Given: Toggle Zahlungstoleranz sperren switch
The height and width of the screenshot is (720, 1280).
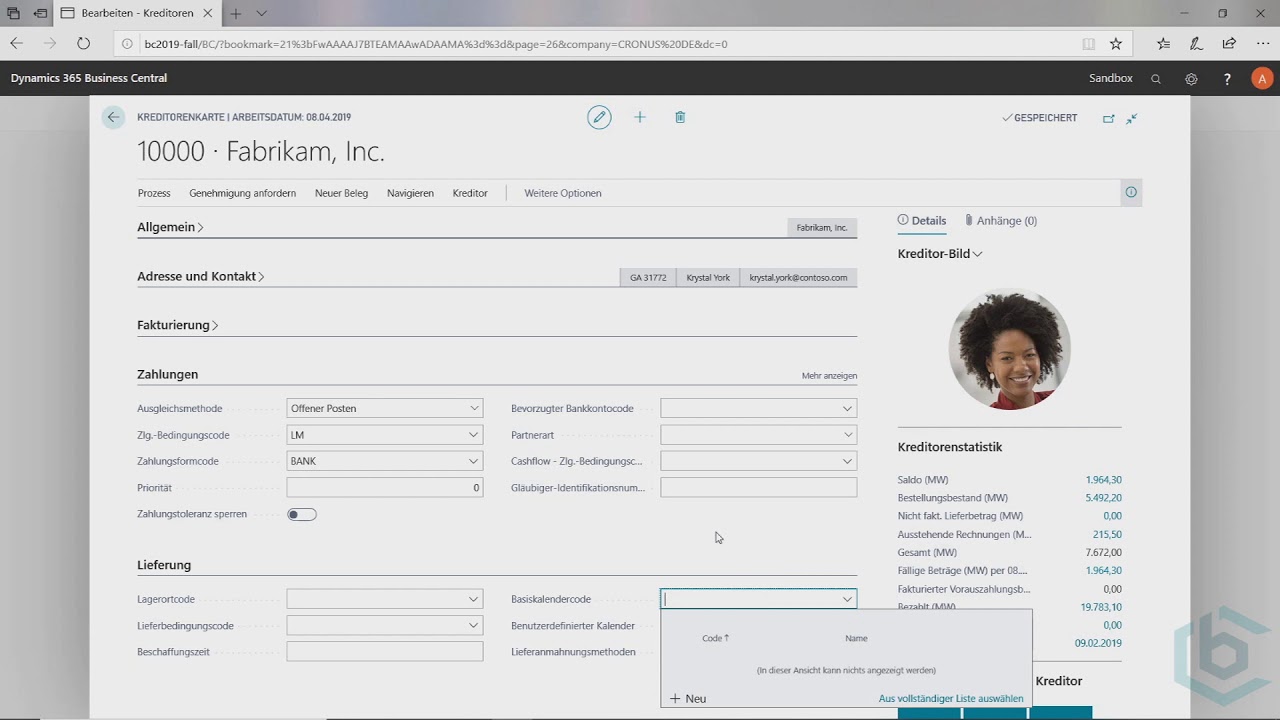Looking at the screenshot, I should 301,514.
